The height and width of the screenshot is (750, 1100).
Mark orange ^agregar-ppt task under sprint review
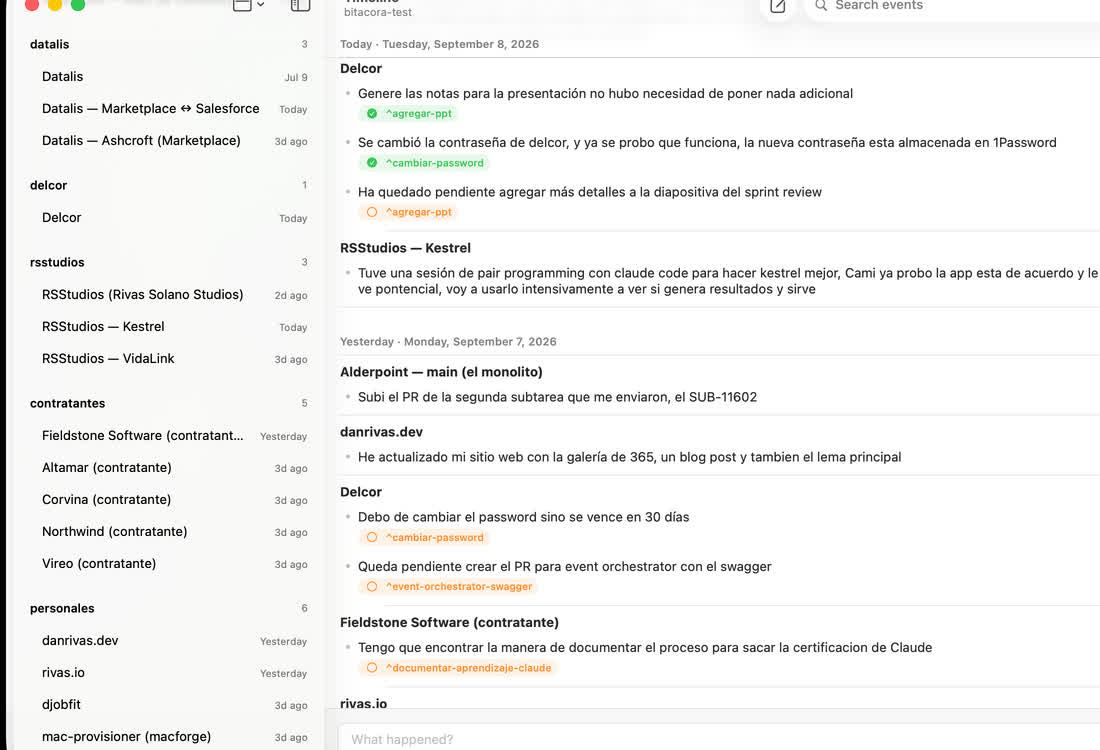(x=372, y=212)
